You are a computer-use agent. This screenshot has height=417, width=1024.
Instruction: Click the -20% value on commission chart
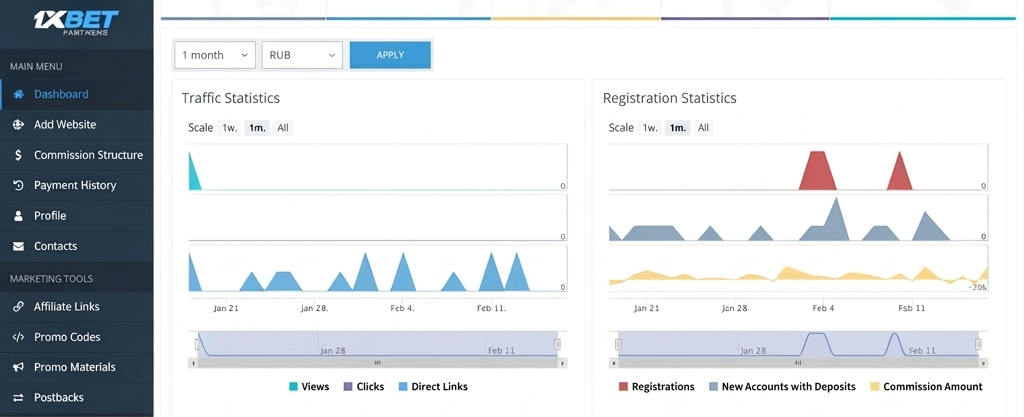tap(978, 287)
